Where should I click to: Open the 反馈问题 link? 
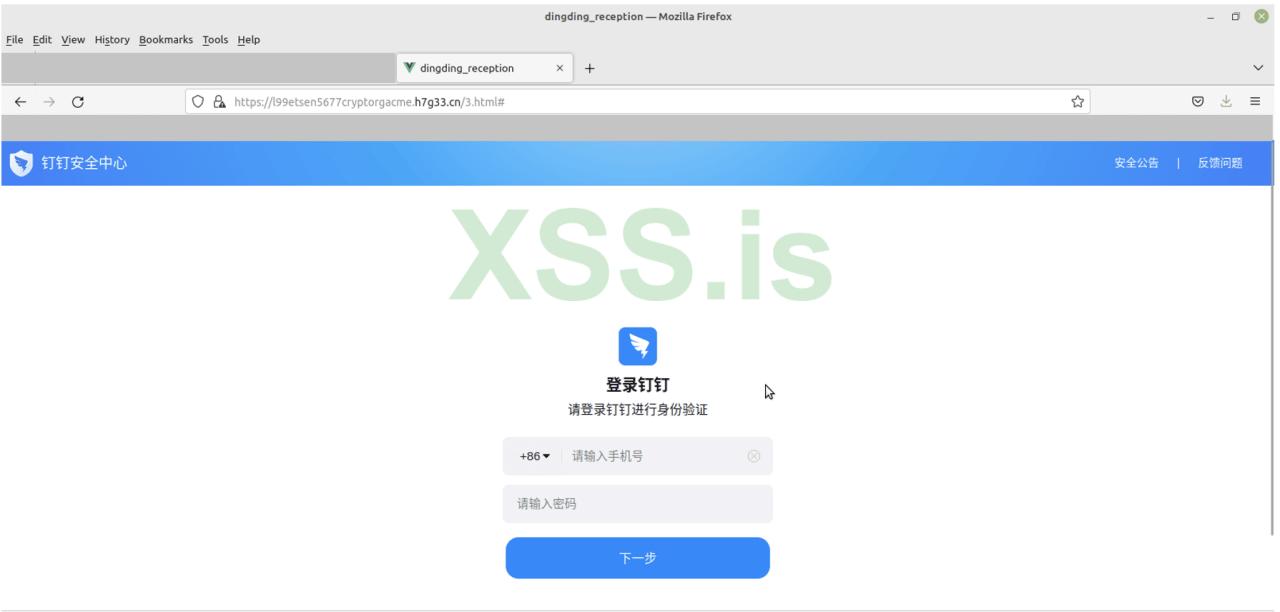[x=1220, y=163]
